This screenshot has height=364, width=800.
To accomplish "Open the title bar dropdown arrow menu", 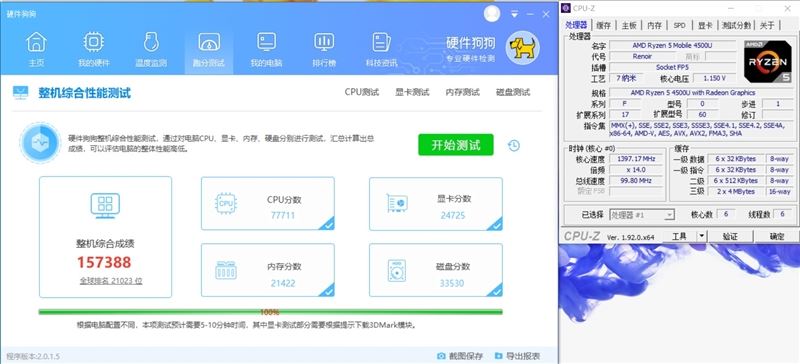I will pos(514,14).
